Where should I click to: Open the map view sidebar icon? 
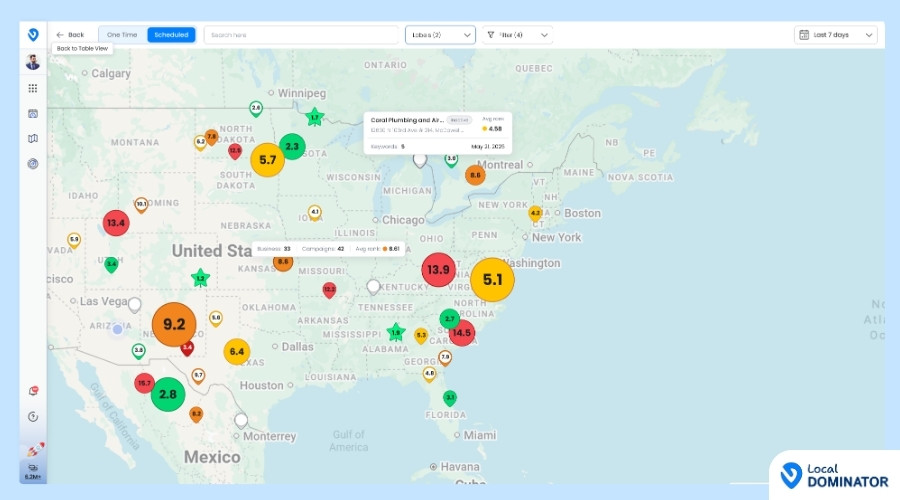tap(33, 138)
